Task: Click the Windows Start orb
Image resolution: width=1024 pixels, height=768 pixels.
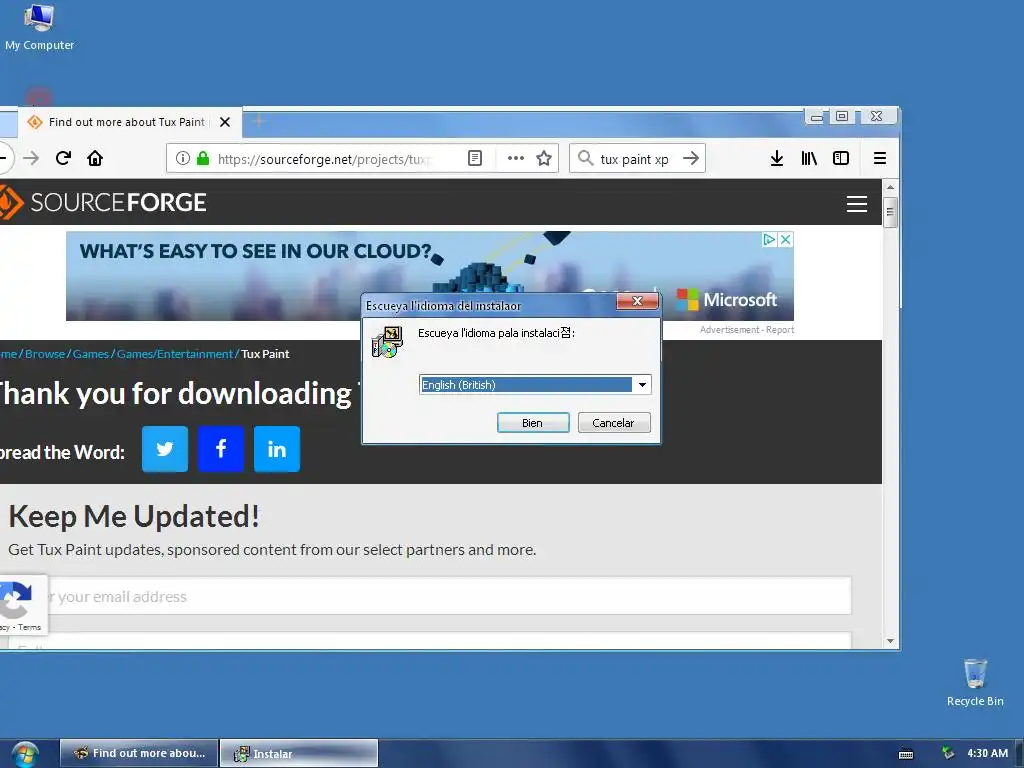Action: tap(25, 754)
